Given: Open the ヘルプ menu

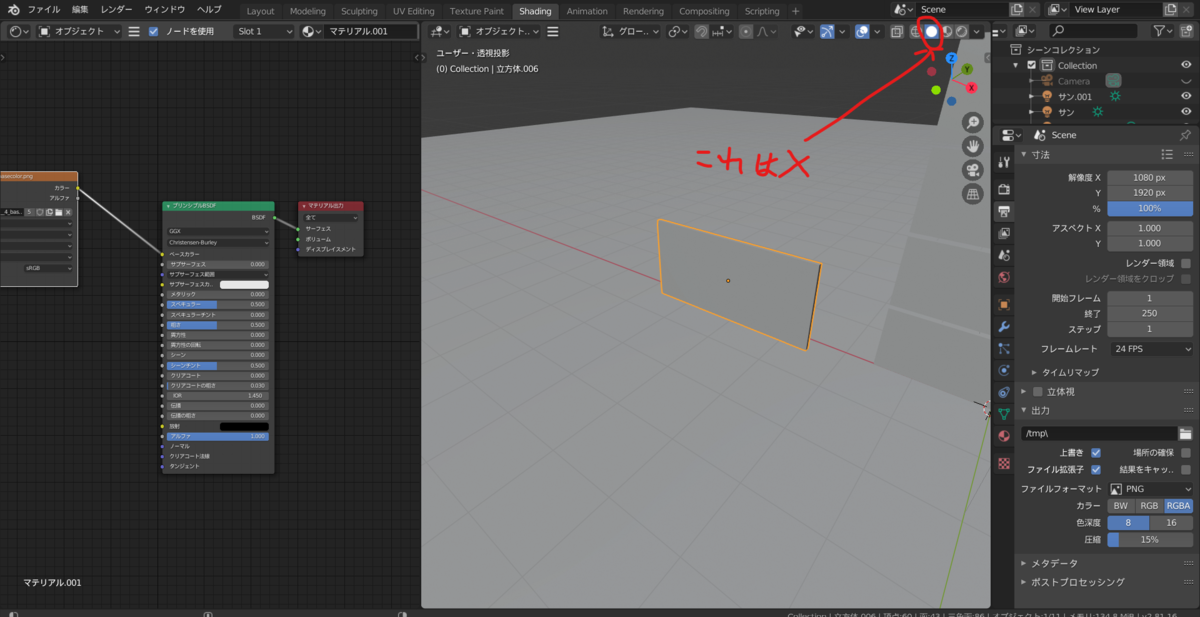Looking at the screenshot, I should [x=209, y=9].
